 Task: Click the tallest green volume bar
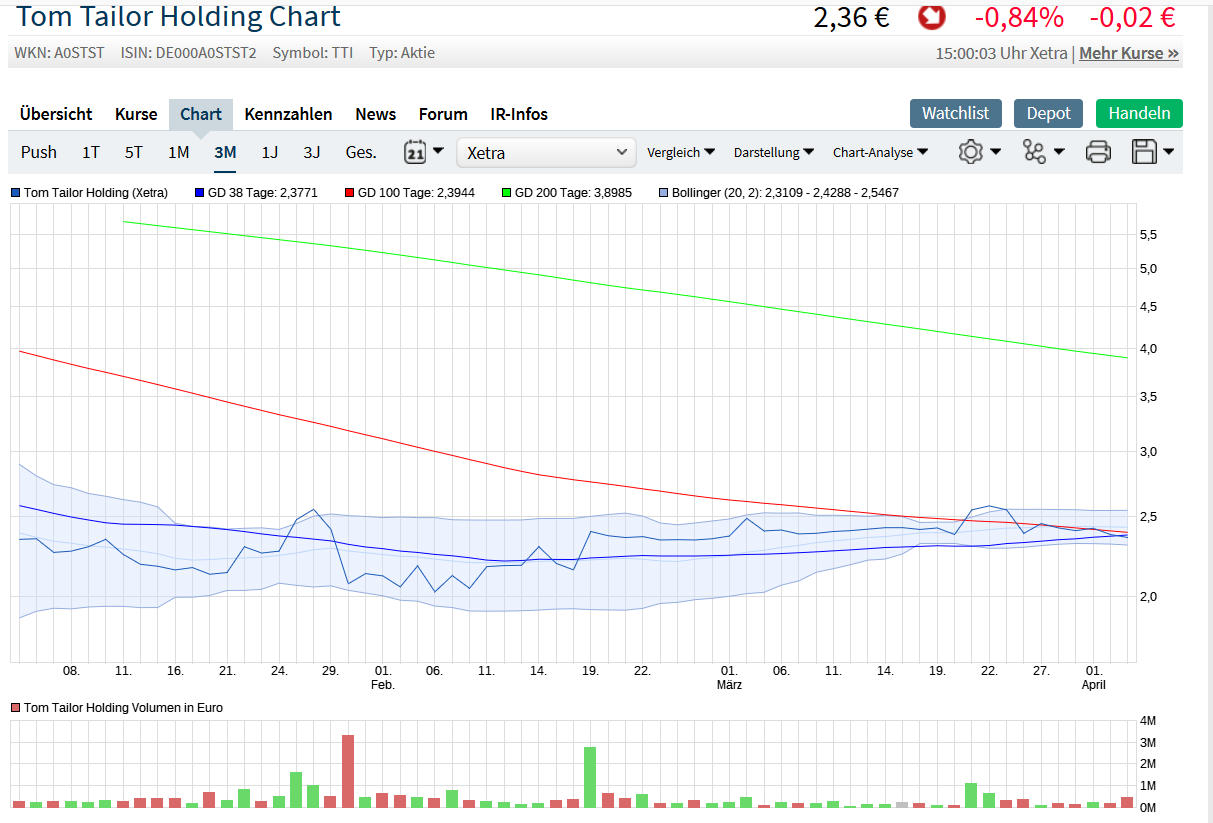click(590, 777)
